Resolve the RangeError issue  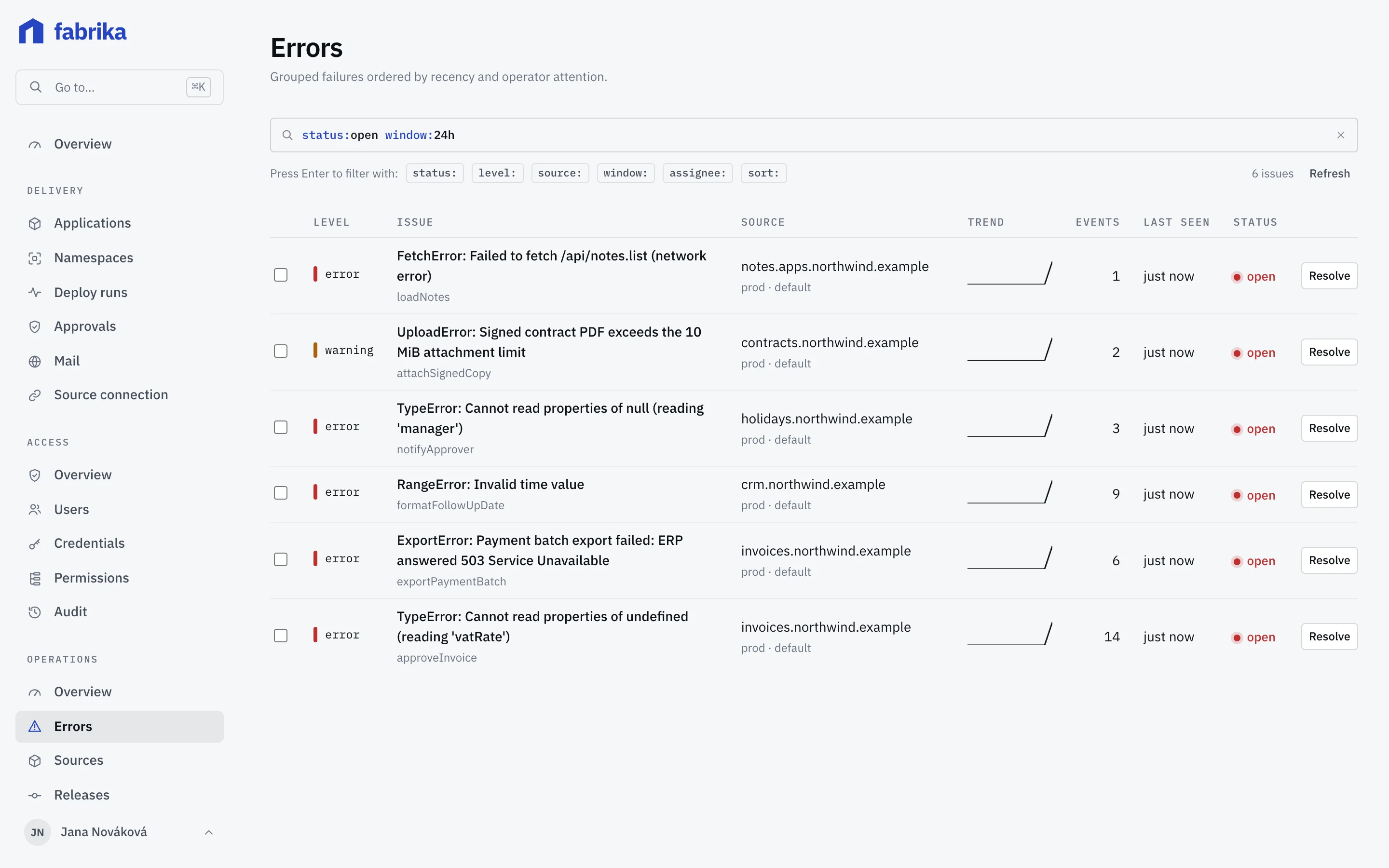tap(1329, 494)
